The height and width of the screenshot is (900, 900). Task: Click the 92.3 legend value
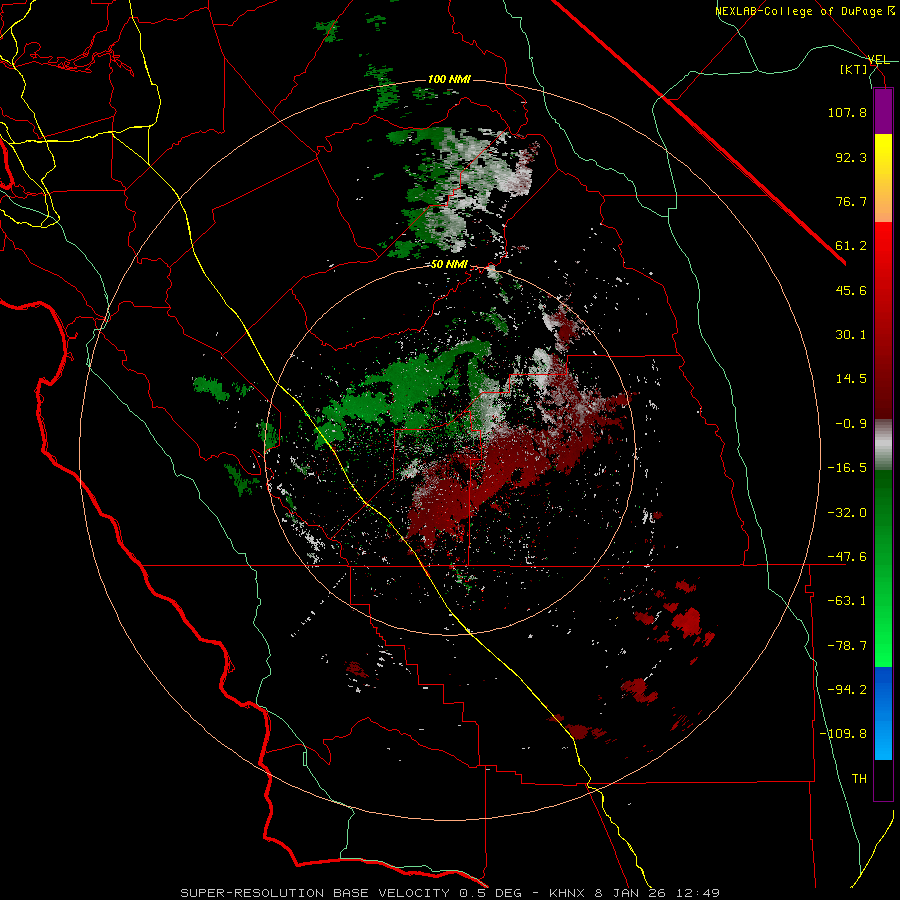click(851, 157)
